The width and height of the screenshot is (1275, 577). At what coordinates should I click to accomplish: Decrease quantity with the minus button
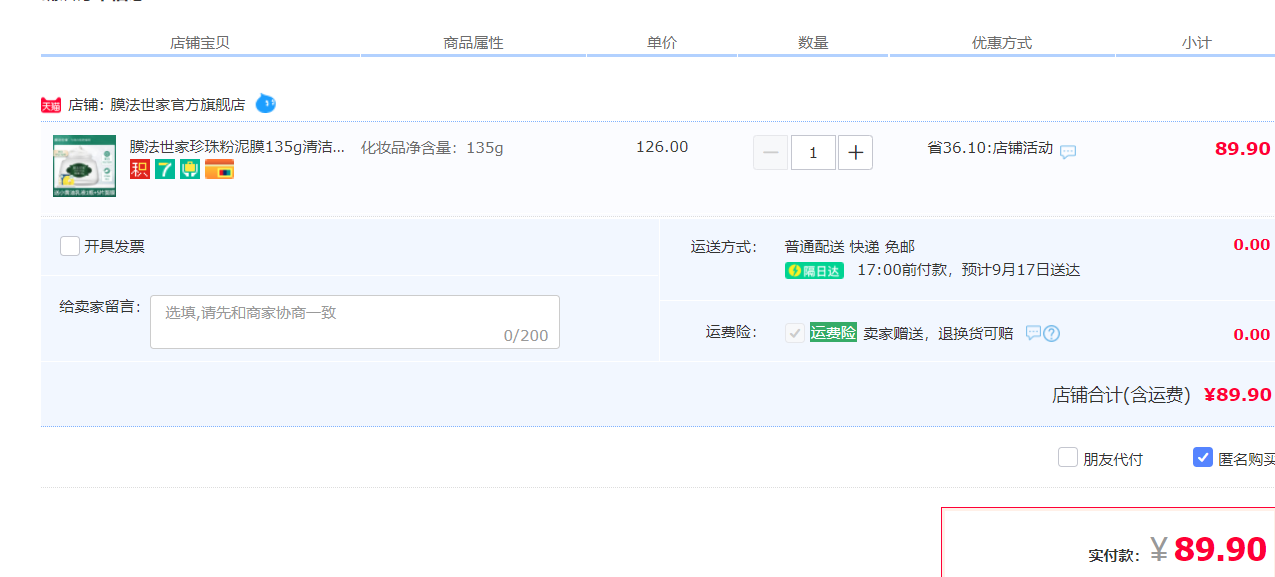(x=770, y=153)
